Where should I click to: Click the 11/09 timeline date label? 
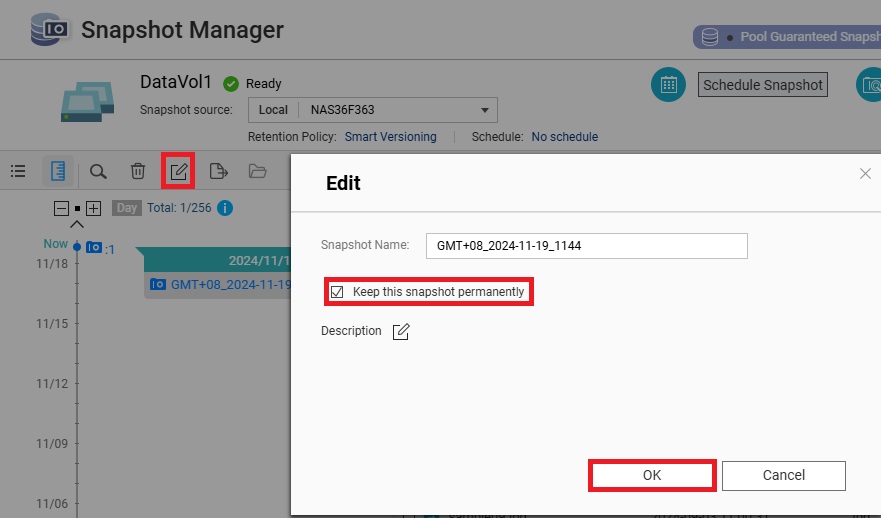(x=52, y=444)
